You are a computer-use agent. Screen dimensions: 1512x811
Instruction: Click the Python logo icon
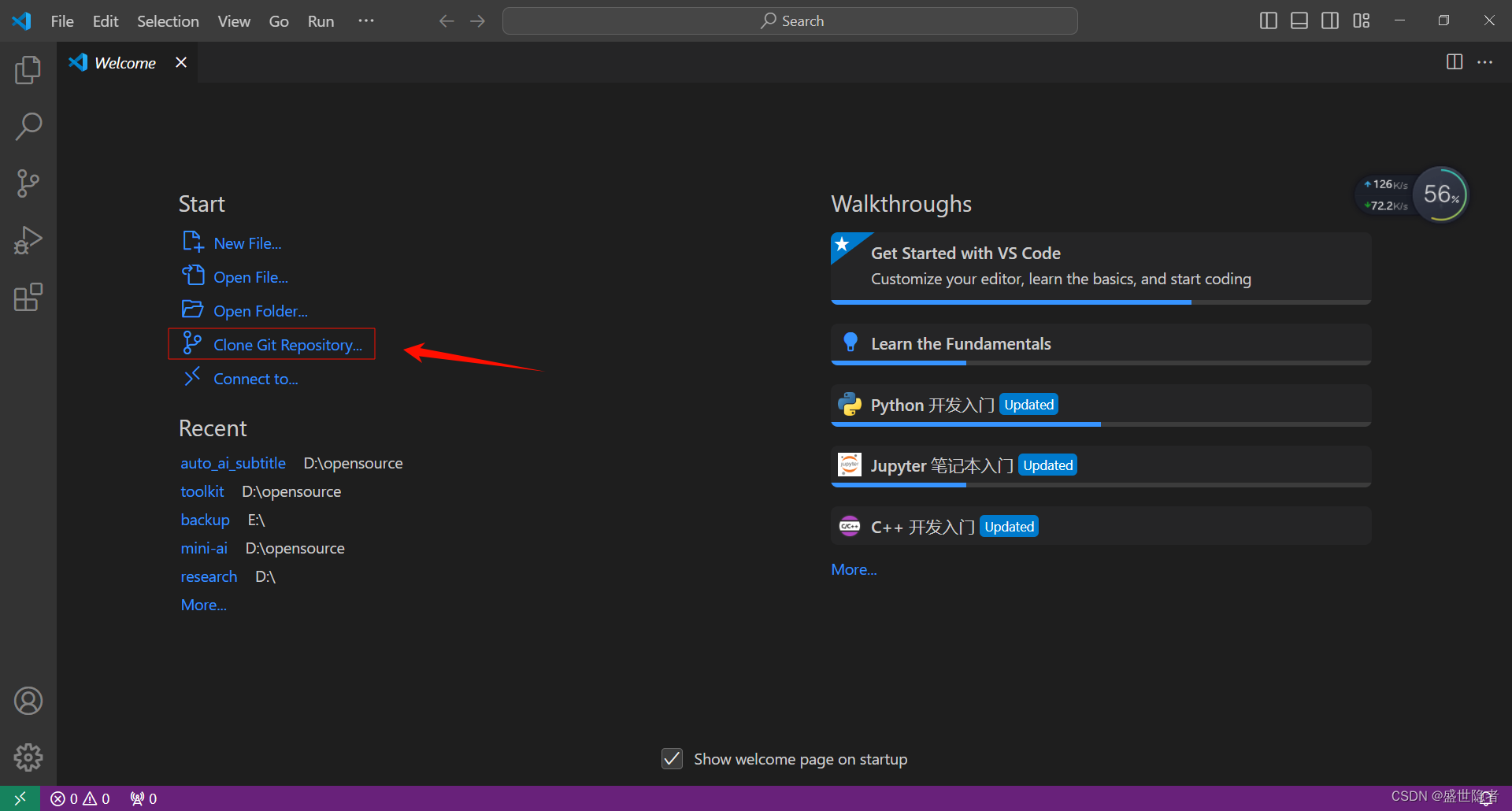[x=850, y=405]
